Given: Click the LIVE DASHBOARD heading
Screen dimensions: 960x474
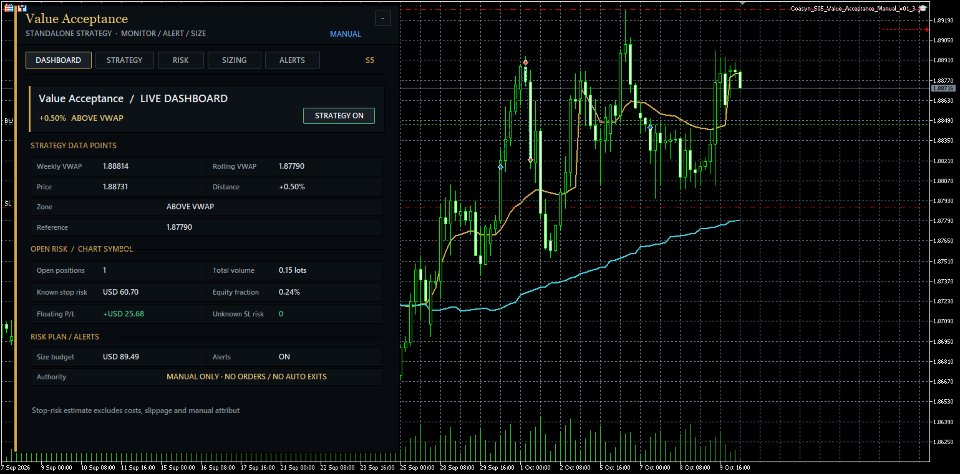Looking at the screenshot, I should click(184, 99).
